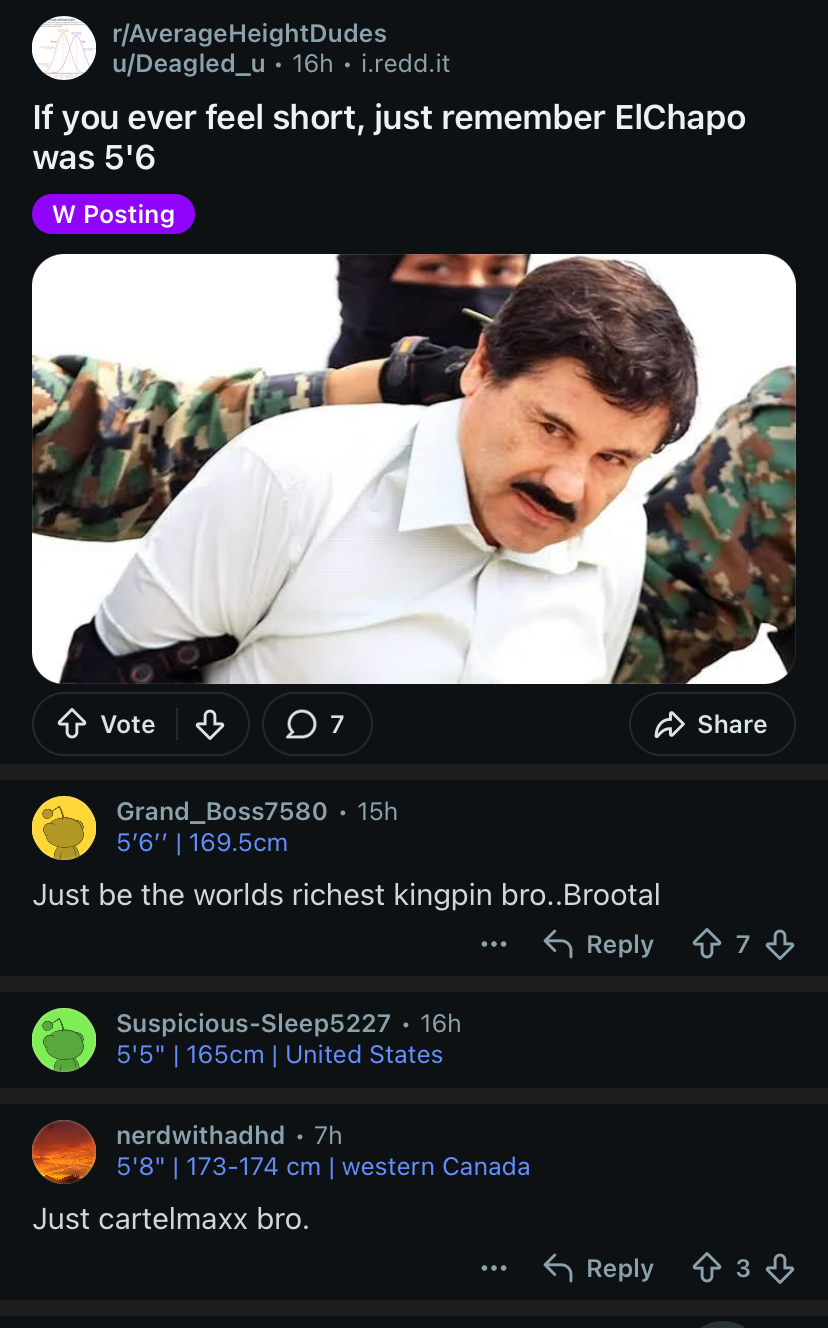Open the overflow menu on Grand_Boss7580's comment
Image resolution: width=828 pixels, height=1328 pixels.
point(494,944)
